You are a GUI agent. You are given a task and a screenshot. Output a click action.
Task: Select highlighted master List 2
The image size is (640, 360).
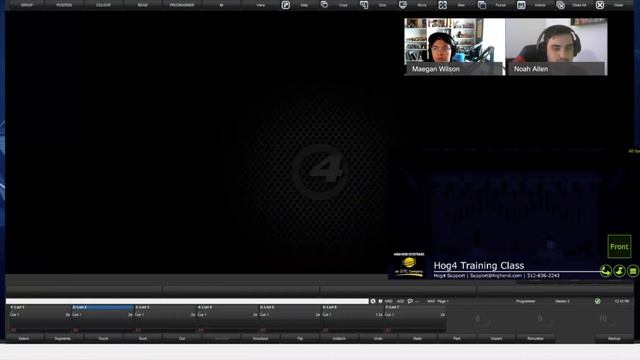[102, 319]
